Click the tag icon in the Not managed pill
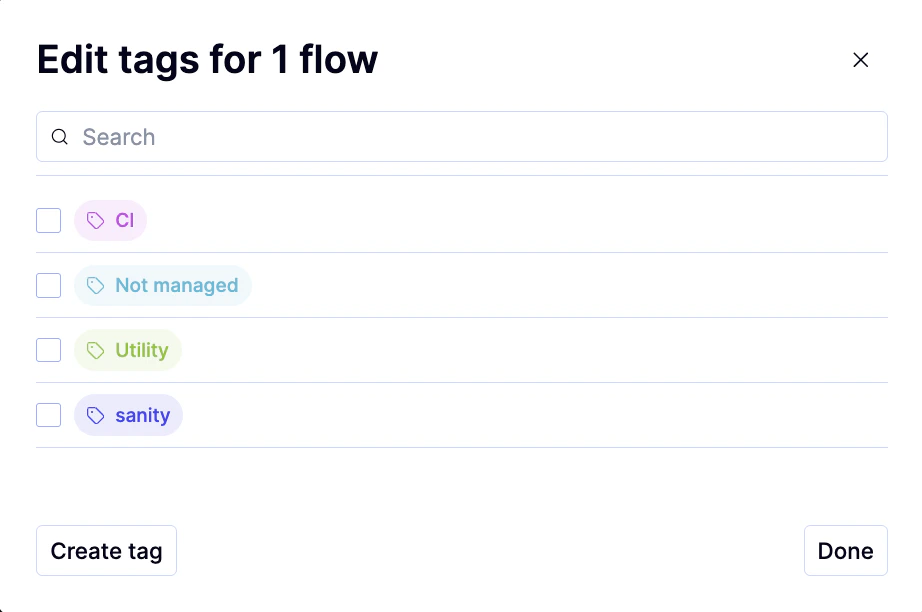The height and width of the screenshot is (612, 922). click(x=96, y=285)
